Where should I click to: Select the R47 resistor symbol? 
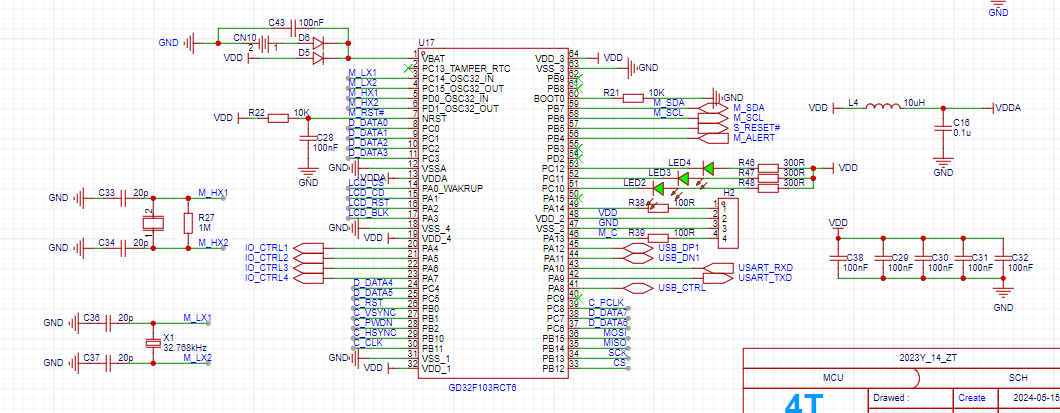(x=769, y=178)
